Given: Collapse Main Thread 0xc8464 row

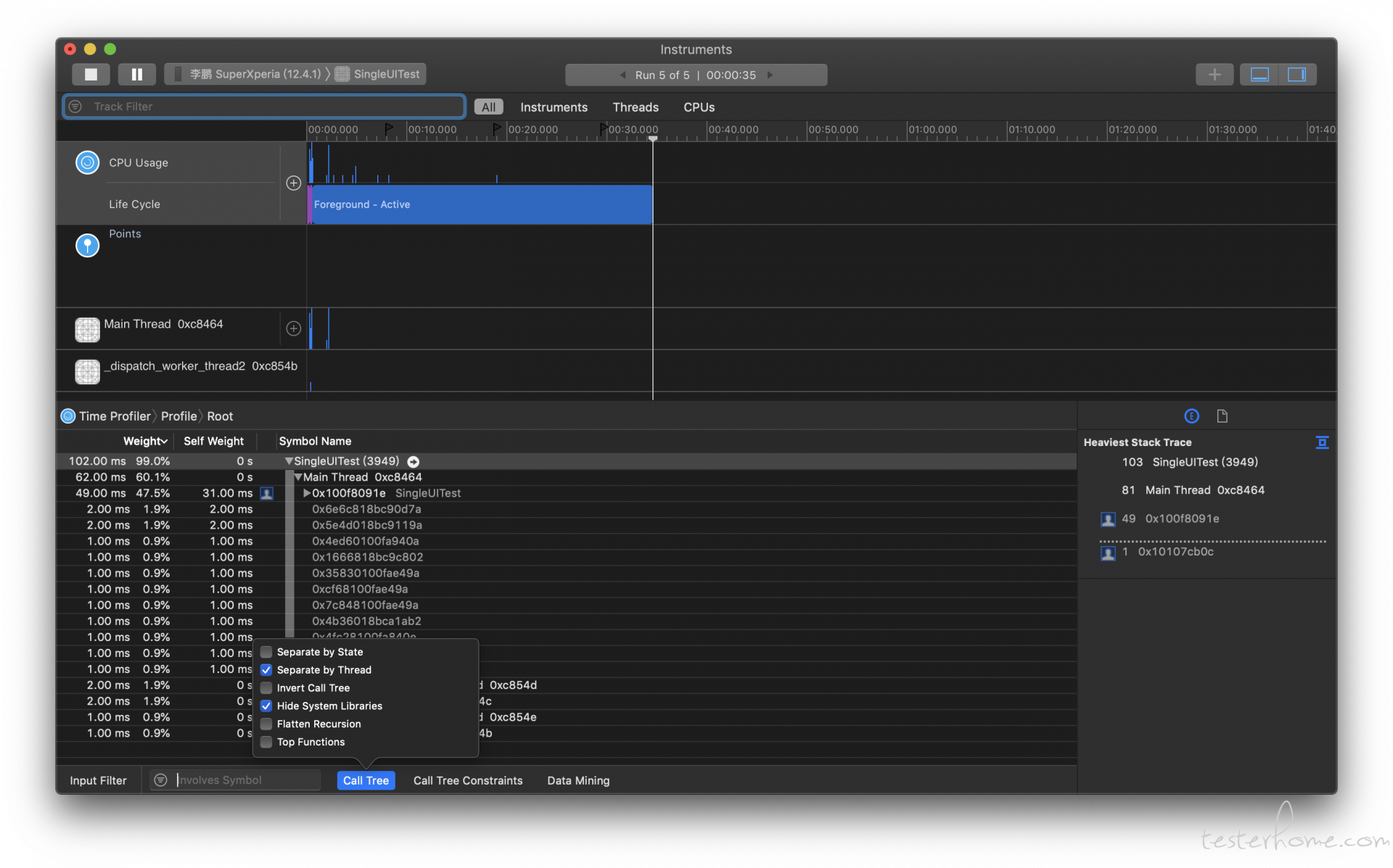Looking at the screenshot, I should pyautogui.click(x=298, y=477).
